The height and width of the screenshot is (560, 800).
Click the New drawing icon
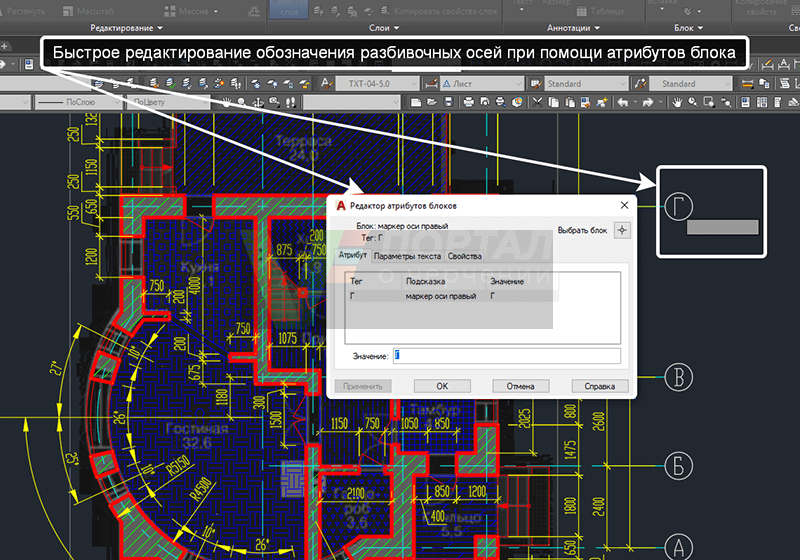click(416, 103)
